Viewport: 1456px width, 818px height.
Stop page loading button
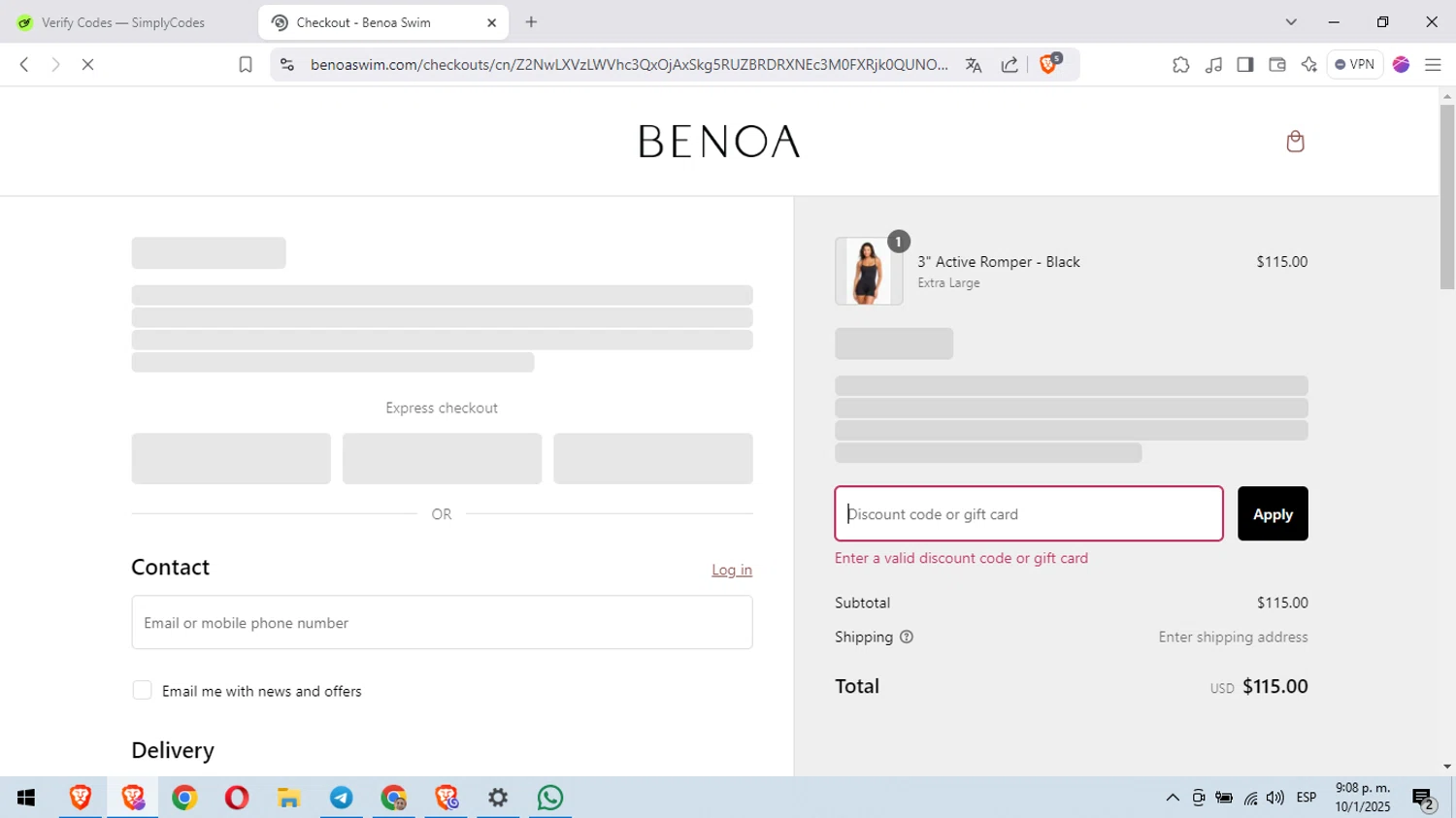click(87, 65)
